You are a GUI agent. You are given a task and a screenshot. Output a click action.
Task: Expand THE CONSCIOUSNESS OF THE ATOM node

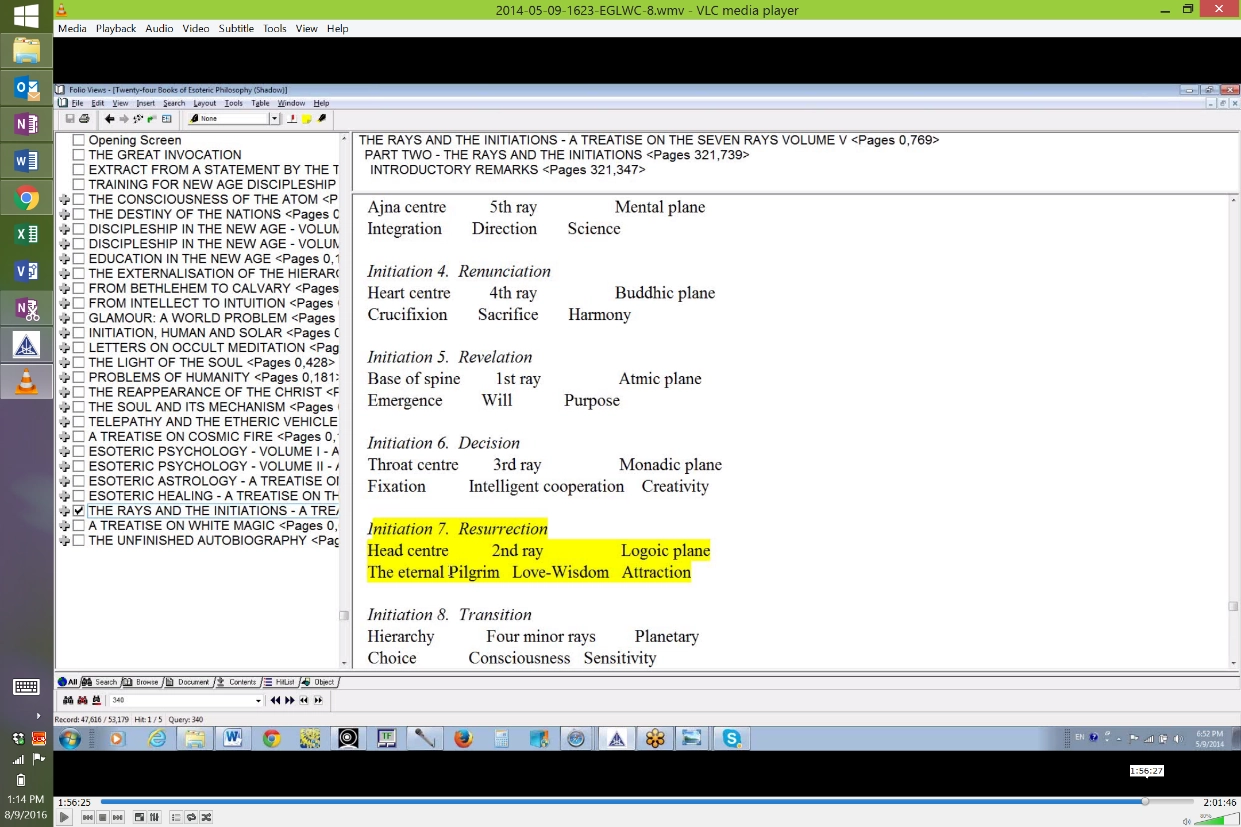coord(65,199)
